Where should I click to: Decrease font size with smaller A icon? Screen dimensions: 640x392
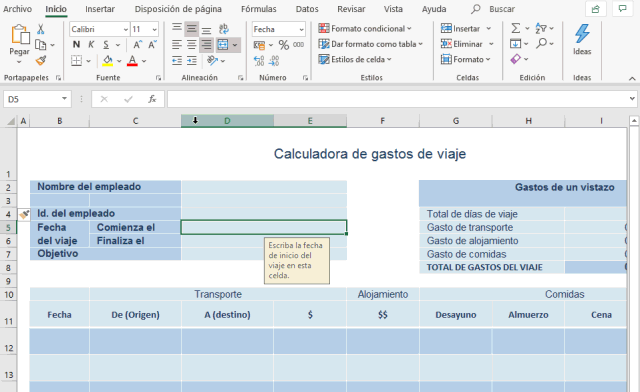tap(152, 45)
